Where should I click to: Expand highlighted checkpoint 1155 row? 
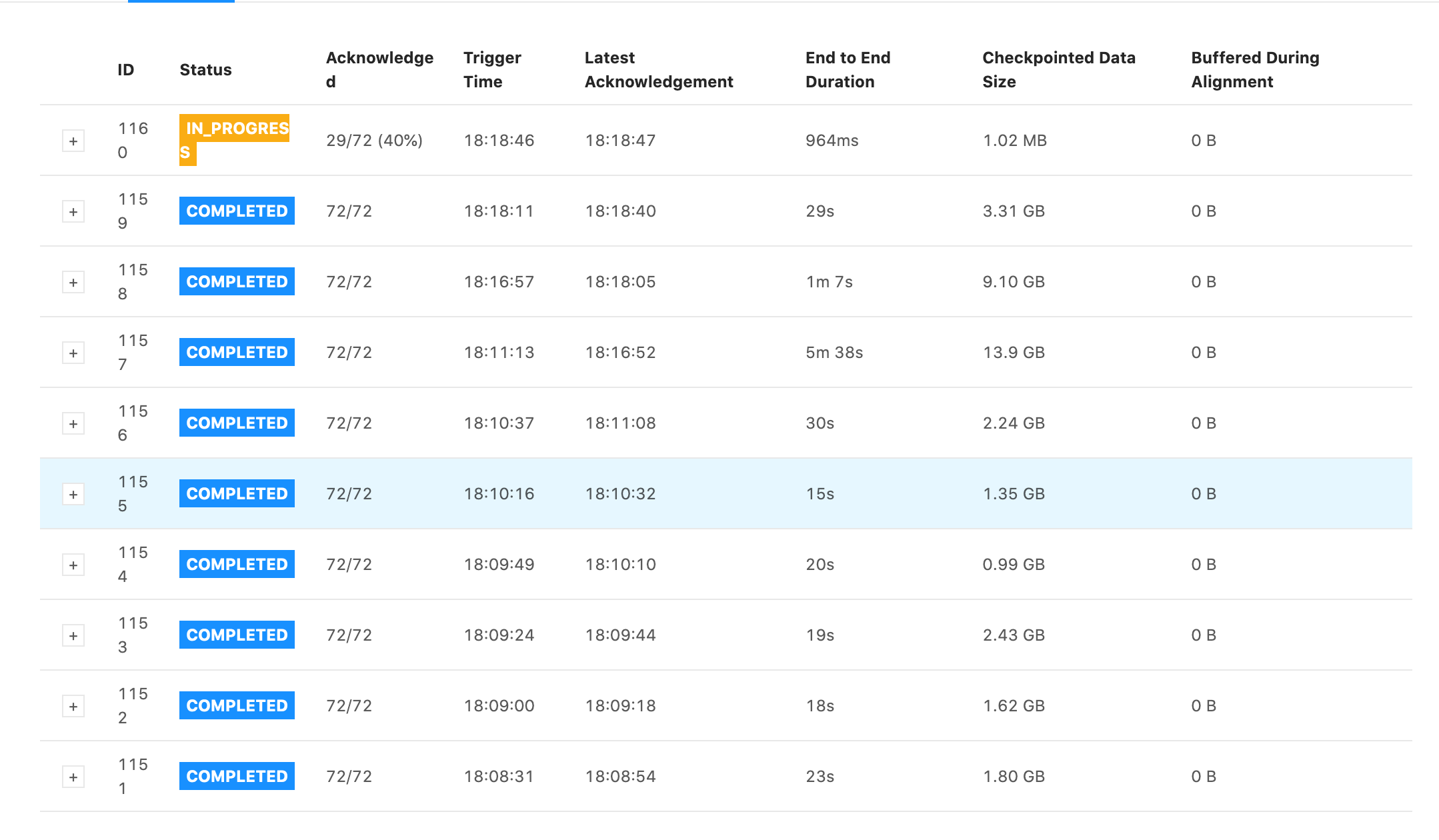[73, 495]
